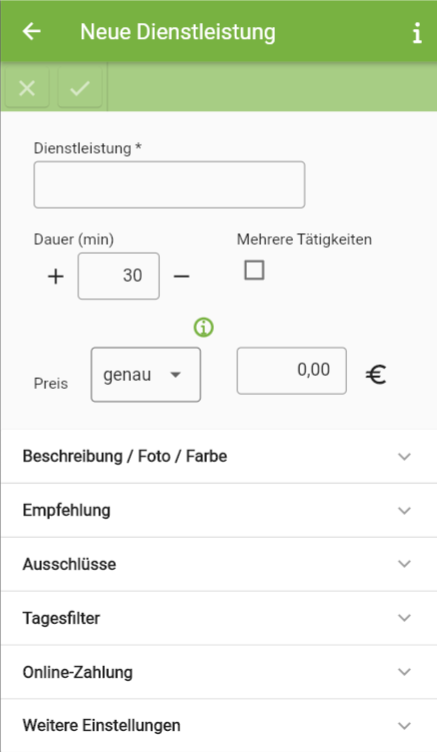The height and width of the screenshot is (752, 437).
Task: Enable the Mehrere Tätigkeiten checkbox
Action: pyautogui.click(x=254, y=270)
